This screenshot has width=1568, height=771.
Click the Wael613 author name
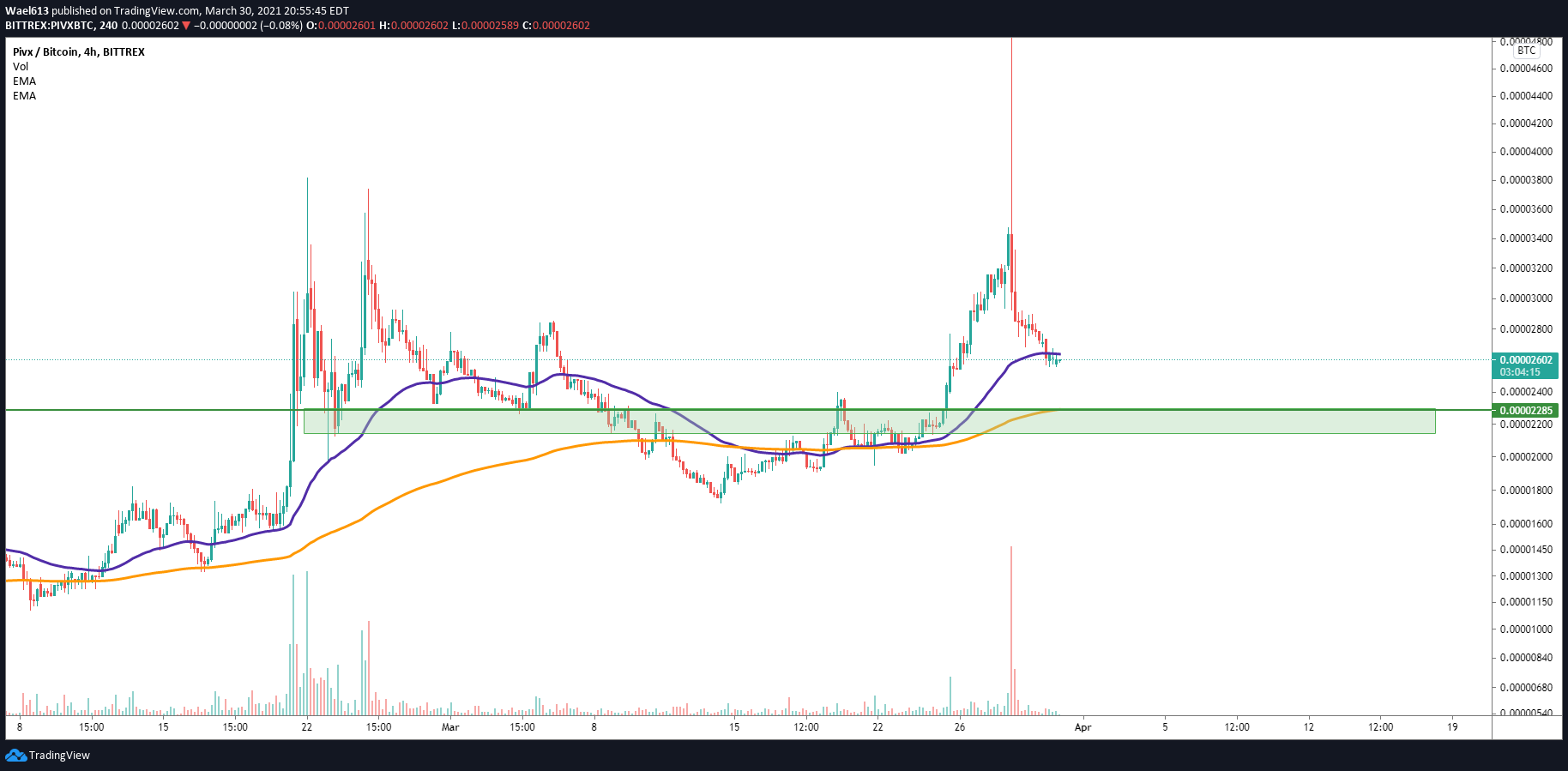27,11
